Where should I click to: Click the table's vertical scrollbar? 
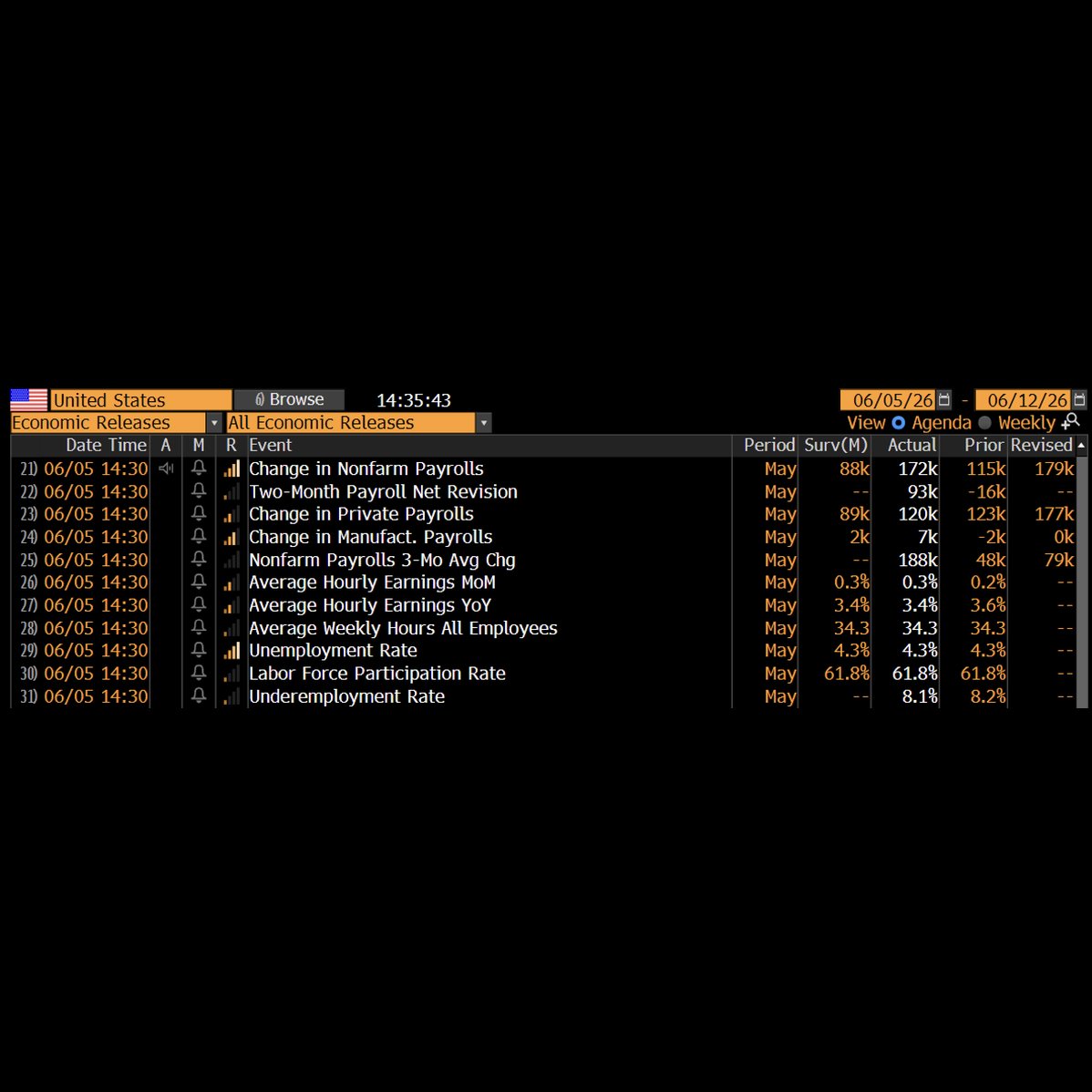pos(1082,582)
